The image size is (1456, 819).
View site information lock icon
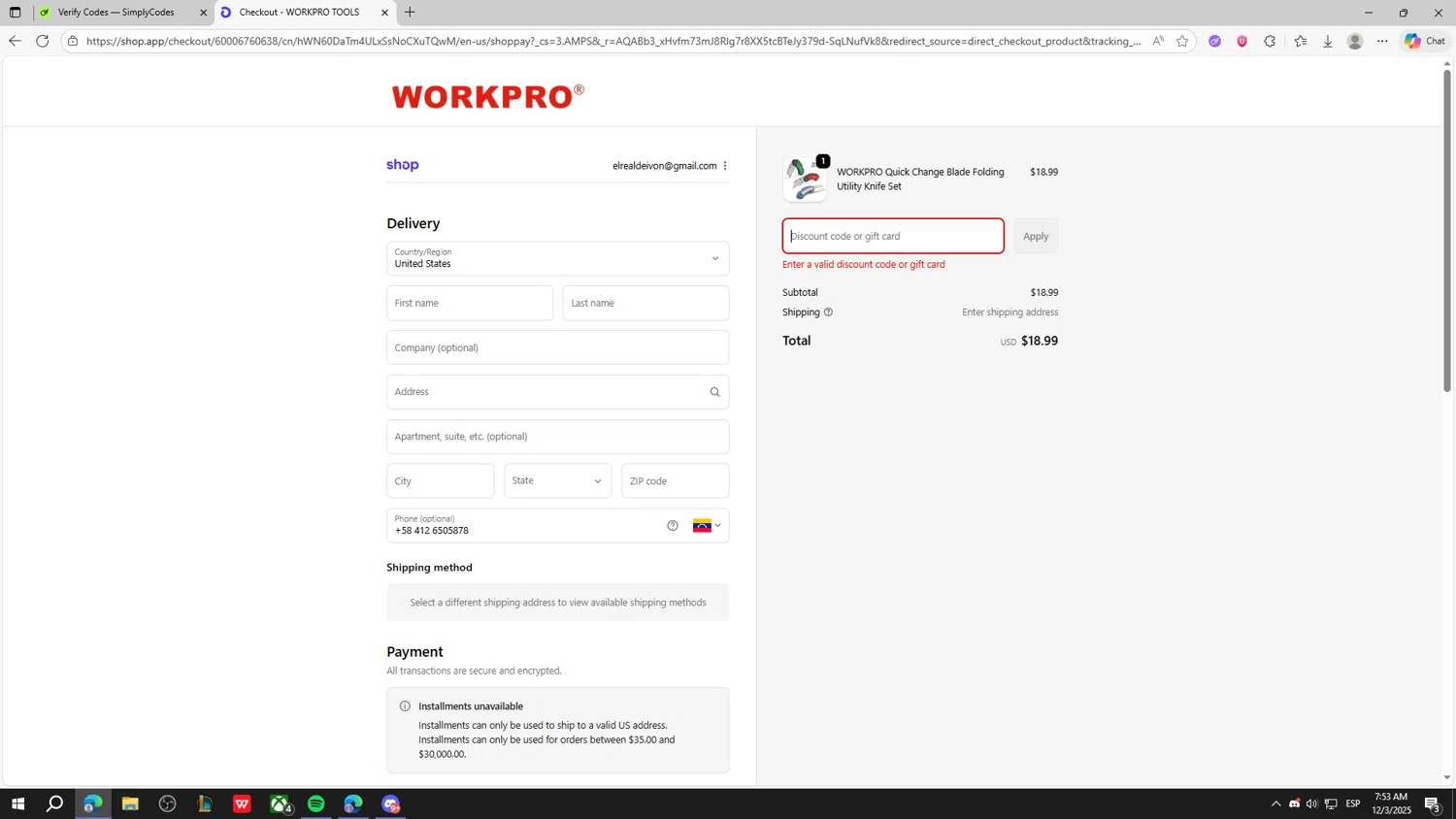coord(73,41)
